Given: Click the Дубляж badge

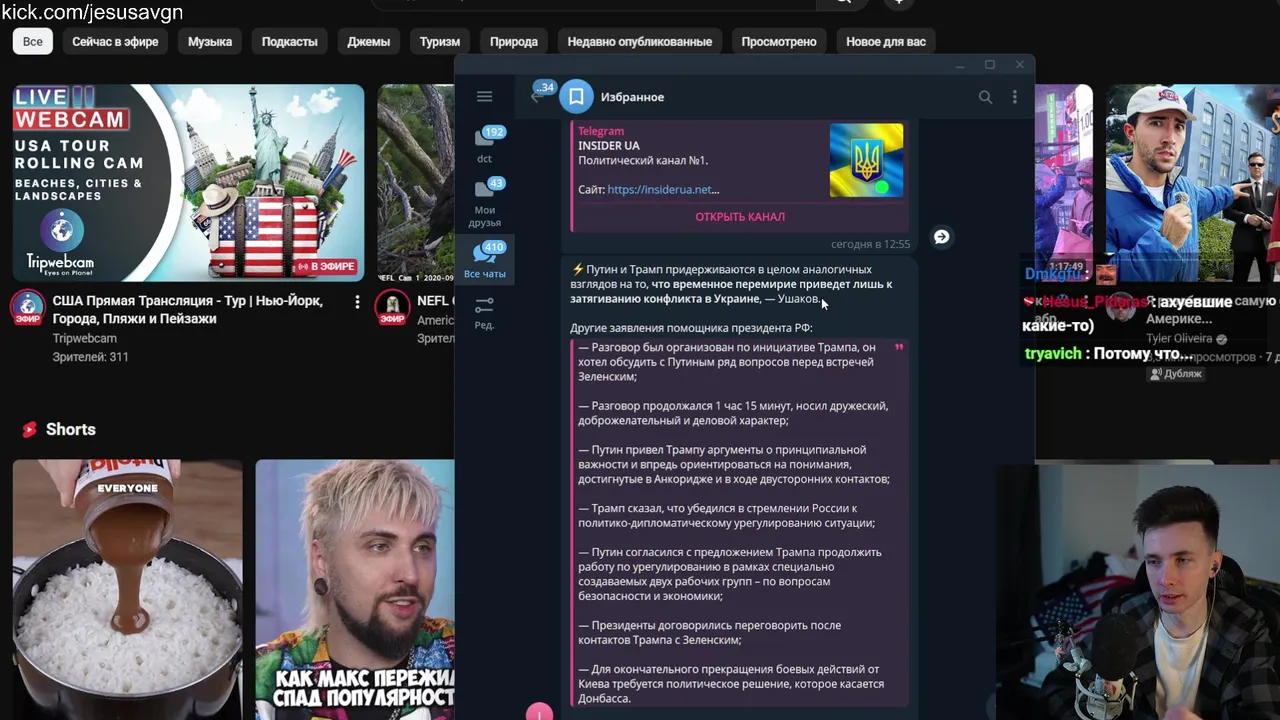Looking at the screenshot, I should [x=1177, y=374].
